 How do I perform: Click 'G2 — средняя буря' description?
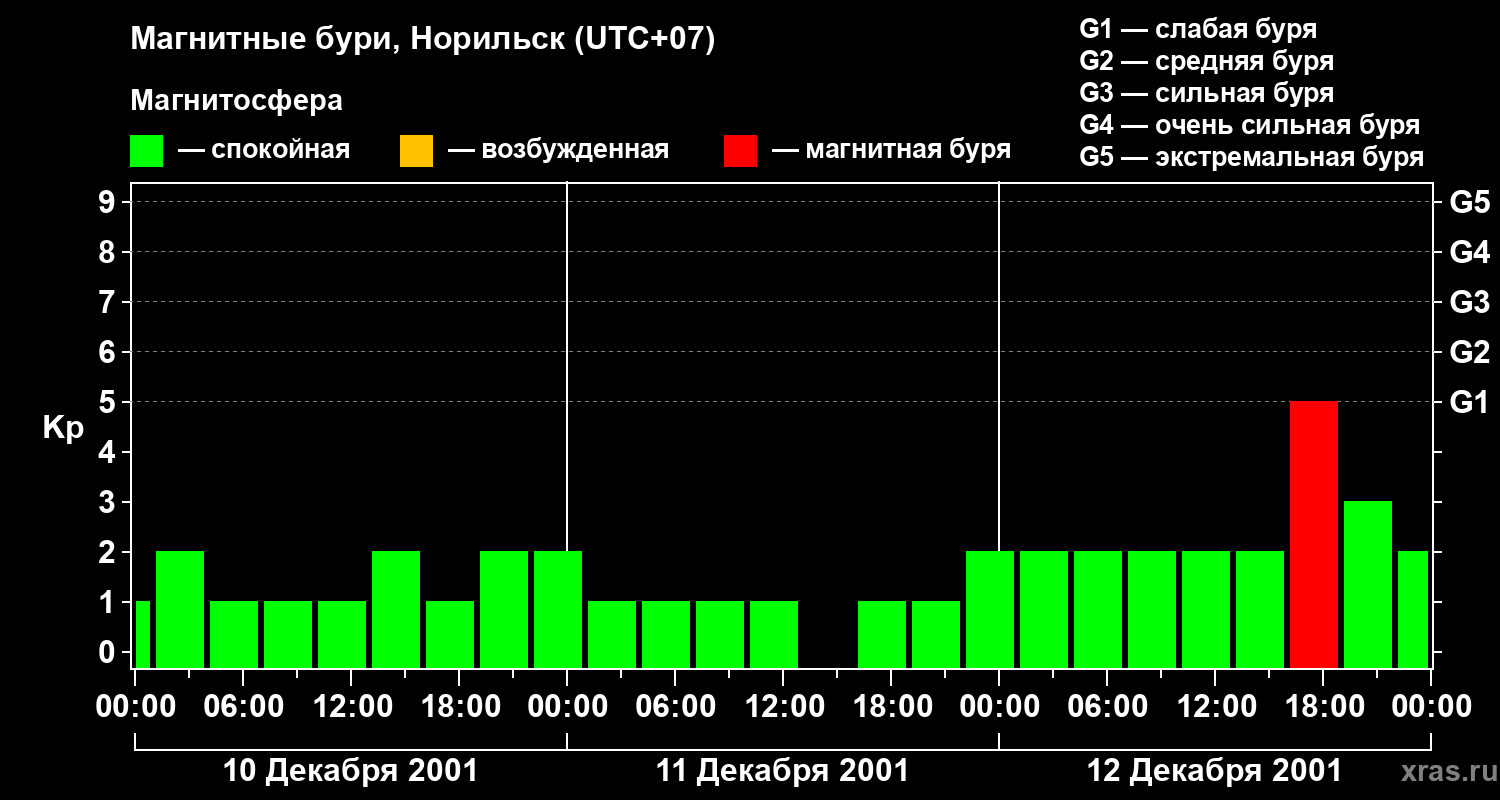coord(1207,61)
